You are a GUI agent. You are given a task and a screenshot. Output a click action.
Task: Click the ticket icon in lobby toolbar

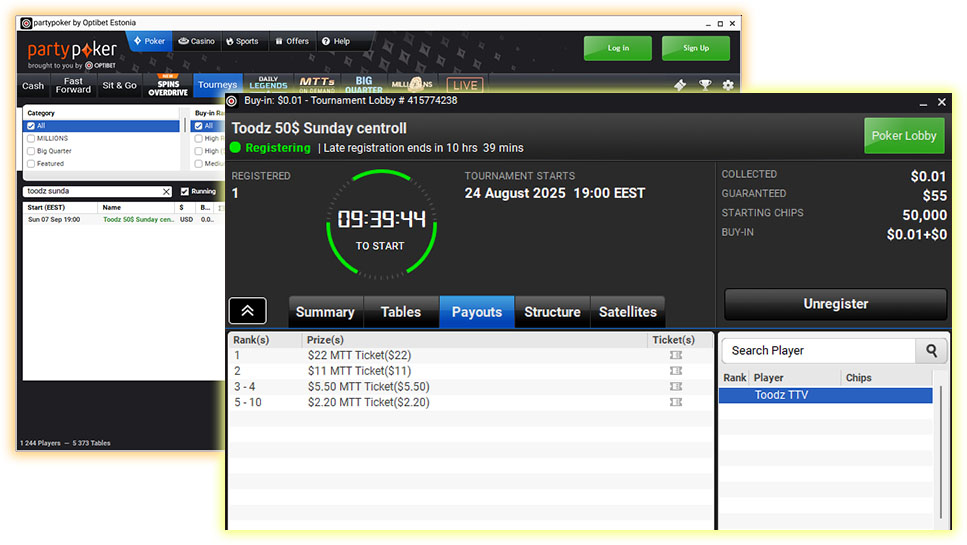coord(680,85)
